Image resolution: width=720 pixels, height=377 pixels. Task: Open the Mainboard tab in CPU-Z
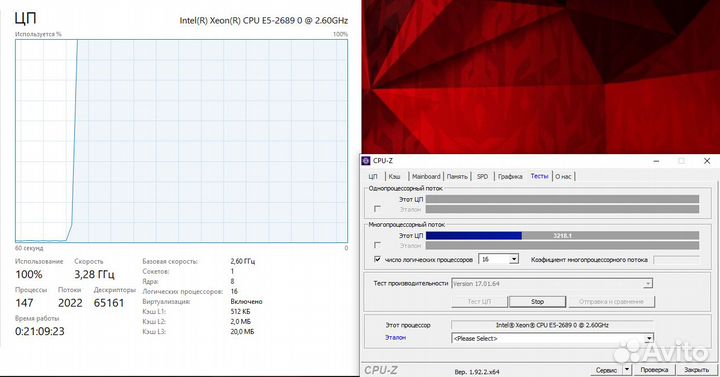click(x=426, y=176)
